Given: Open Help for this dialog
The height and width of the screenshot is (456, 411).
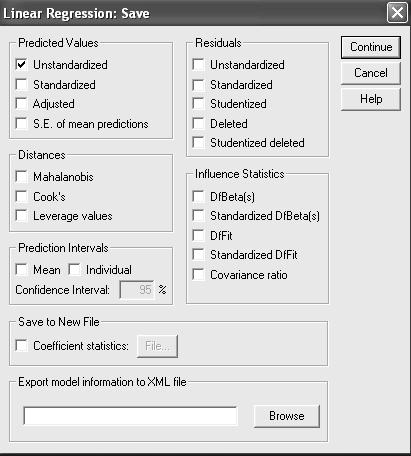Looking at the screenshot, I should 371,99.
